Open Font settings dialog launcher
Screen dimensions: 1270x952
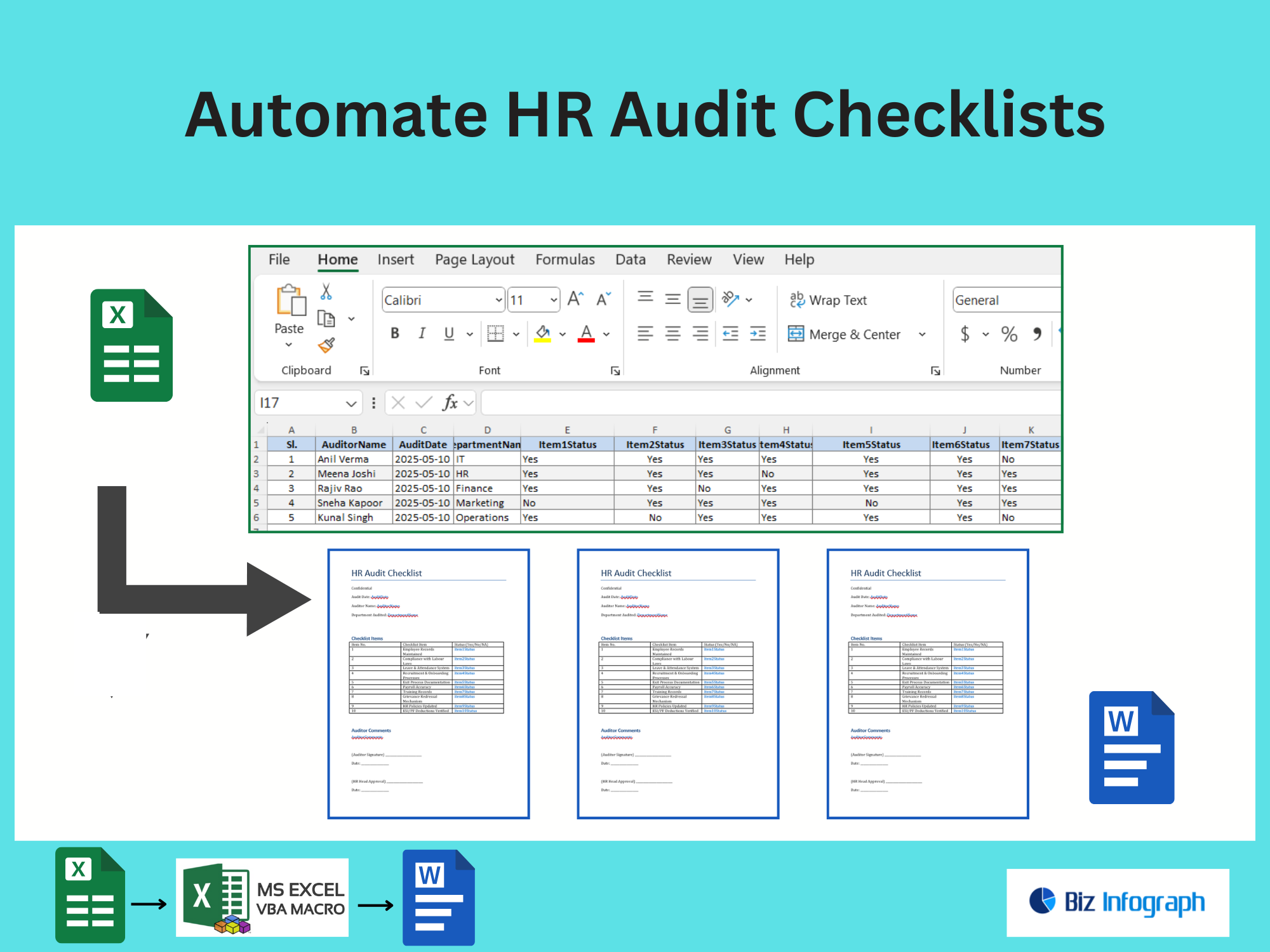(x=615, y=371)
